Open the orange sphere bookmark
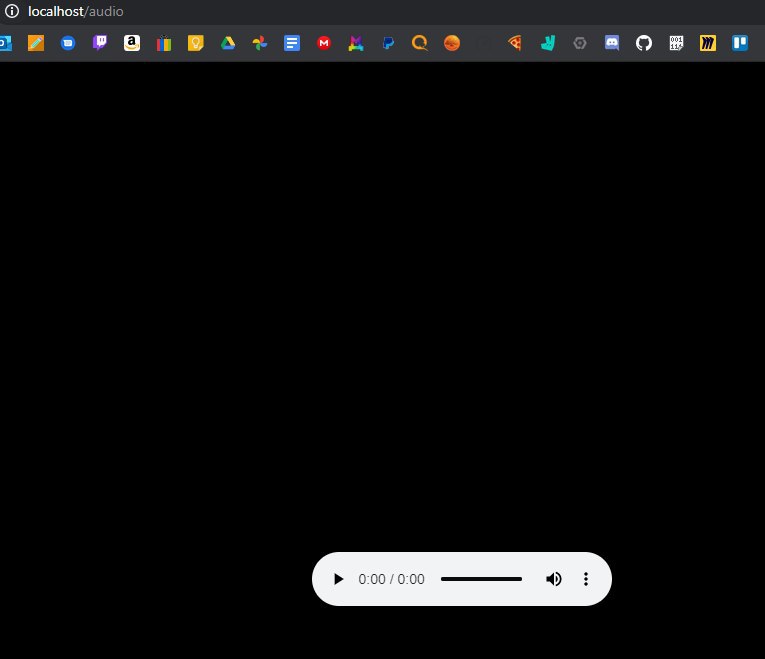 click(x=452, y=43)
